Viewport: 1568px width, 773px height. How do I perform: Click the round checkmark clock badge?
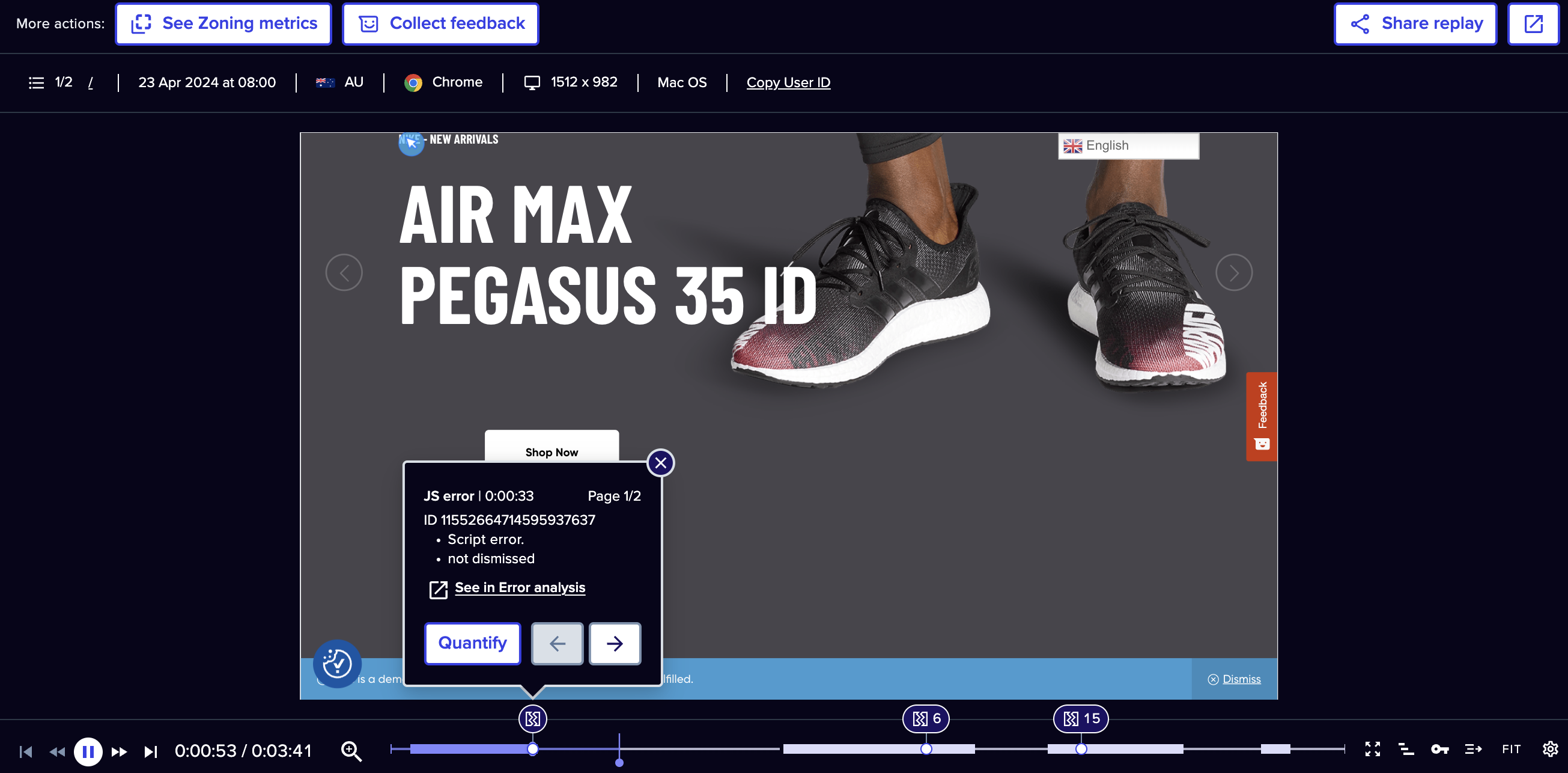tap(336, 664)
